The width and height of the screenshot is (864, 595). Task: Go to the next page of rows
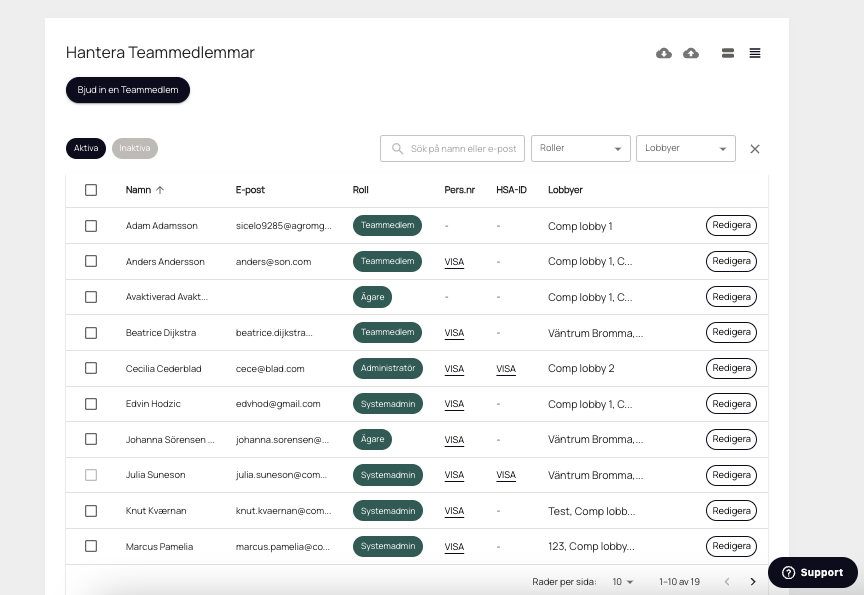click(753, 582)
